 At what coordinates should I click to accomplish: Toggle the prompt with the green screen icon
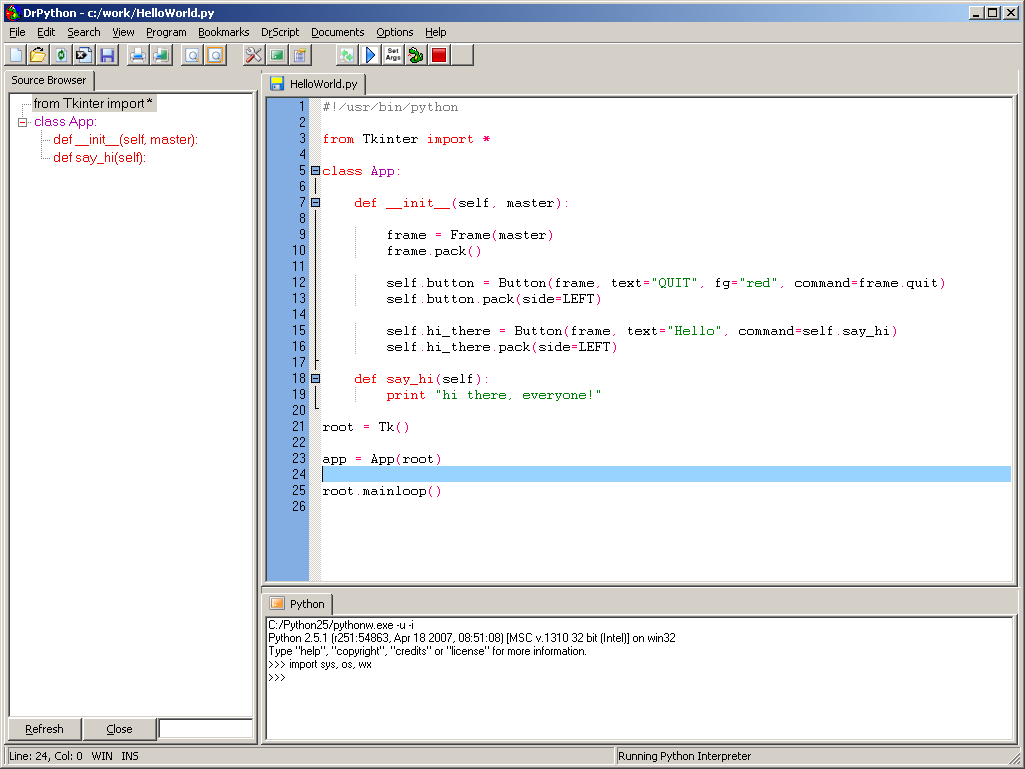click(x=277, y=55)
